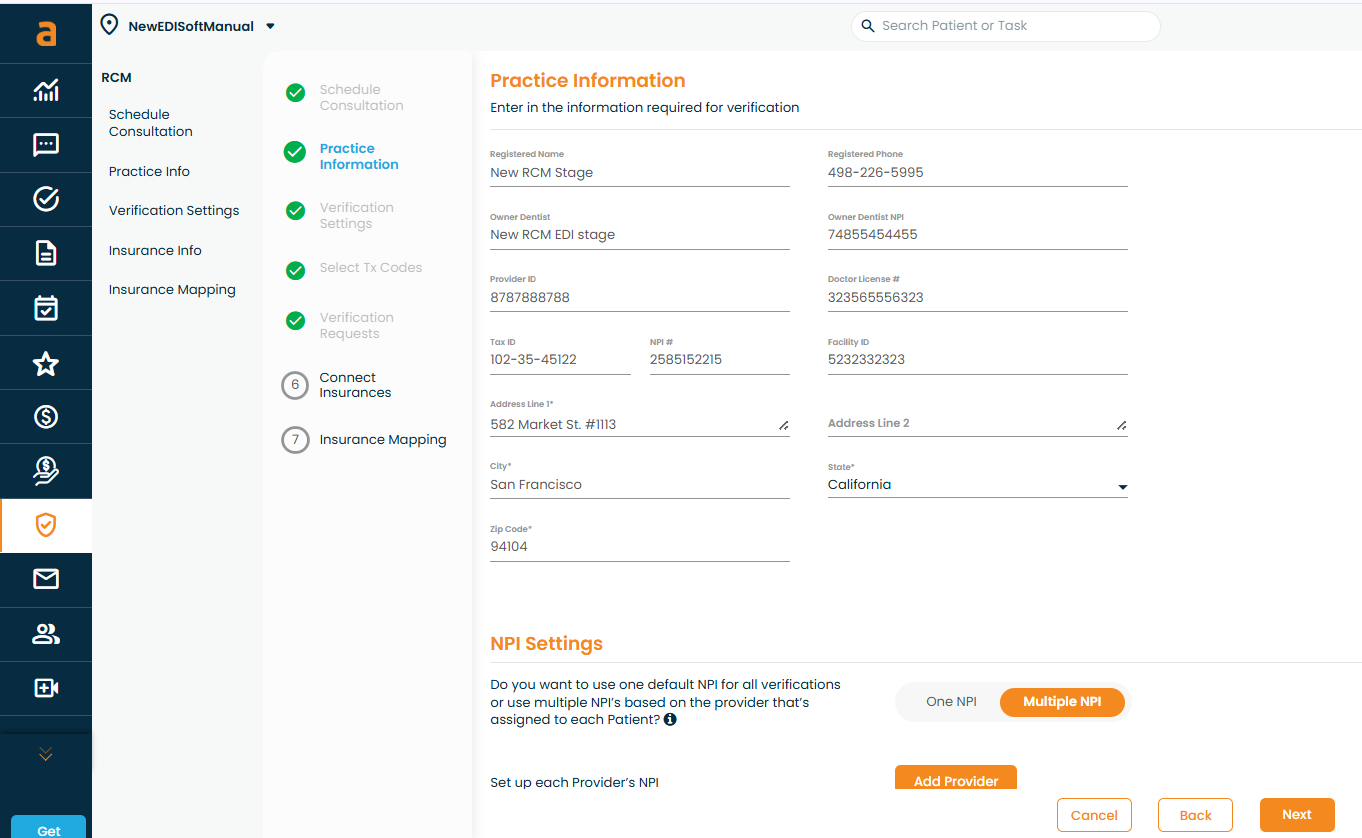Select the Multiple NPI option

[x=1062, y=702]
